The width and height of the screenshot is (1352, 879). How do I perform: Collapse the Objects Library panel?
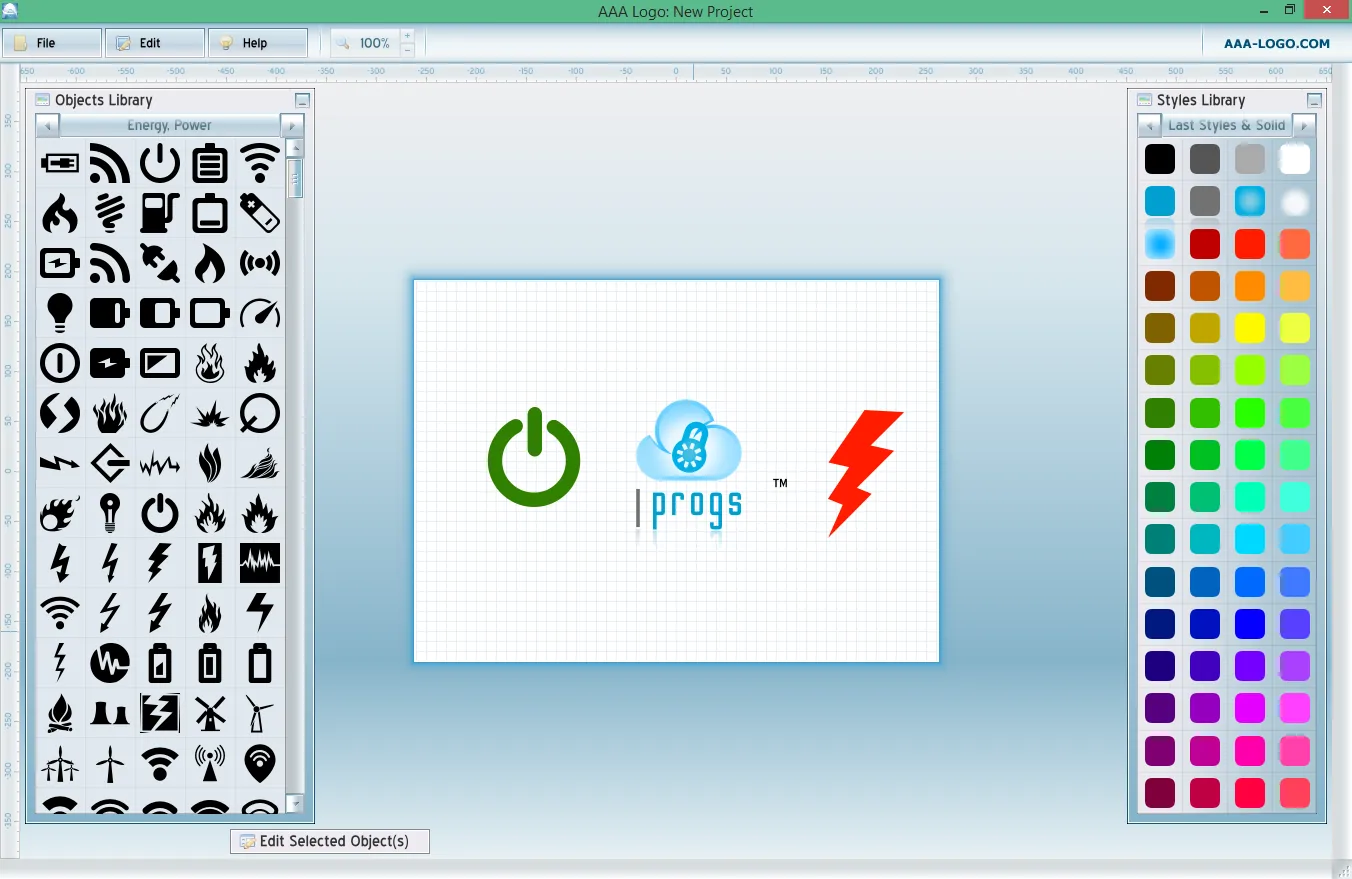(302, 101)
